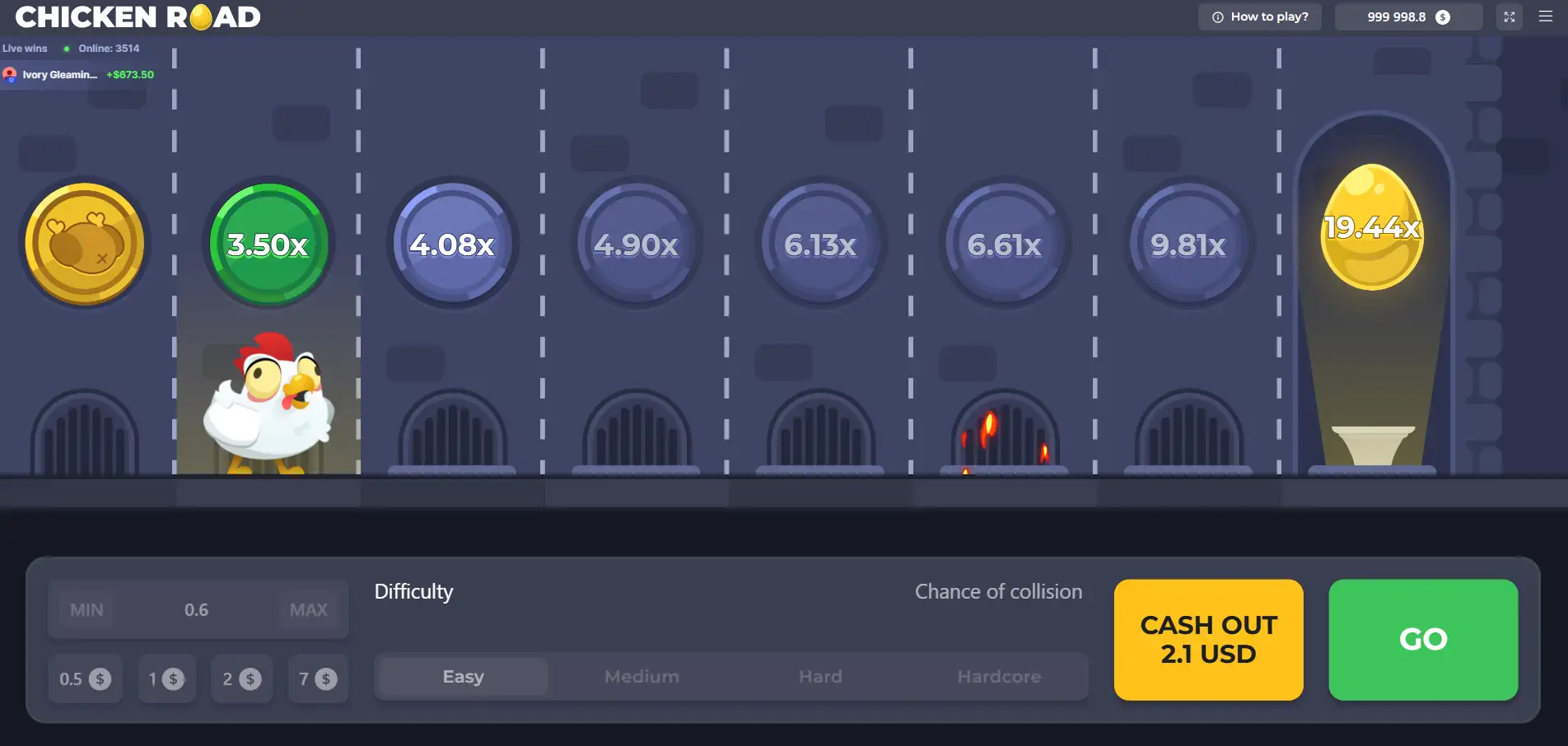Click the golden egg 19.44x multiplier
Image resolution: width=1568 pixels, height=746 pixels.
[1371, 228]
